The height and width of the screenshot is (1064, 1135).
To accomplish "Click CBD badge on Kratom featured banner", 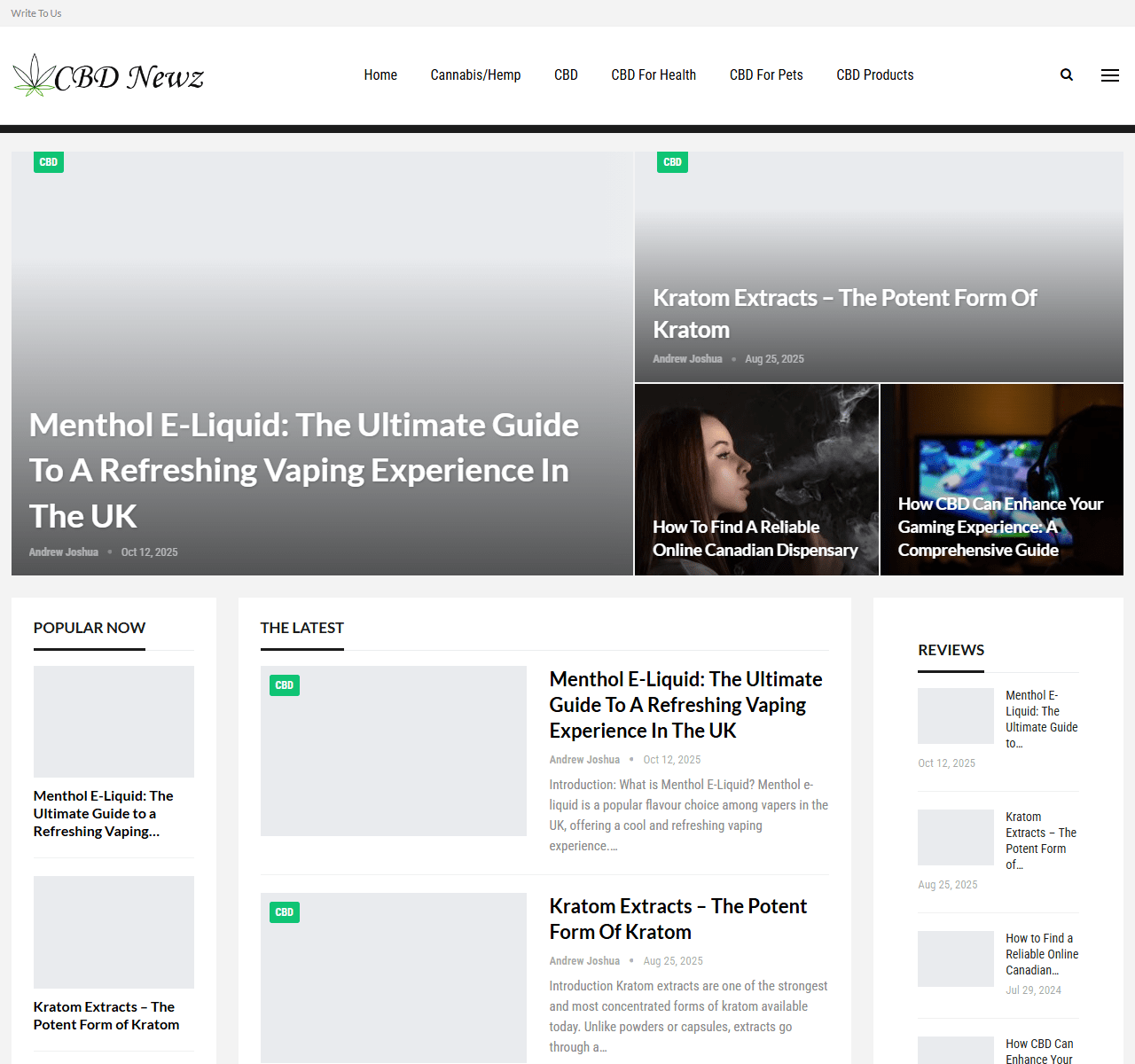I will tap(672, 162).
